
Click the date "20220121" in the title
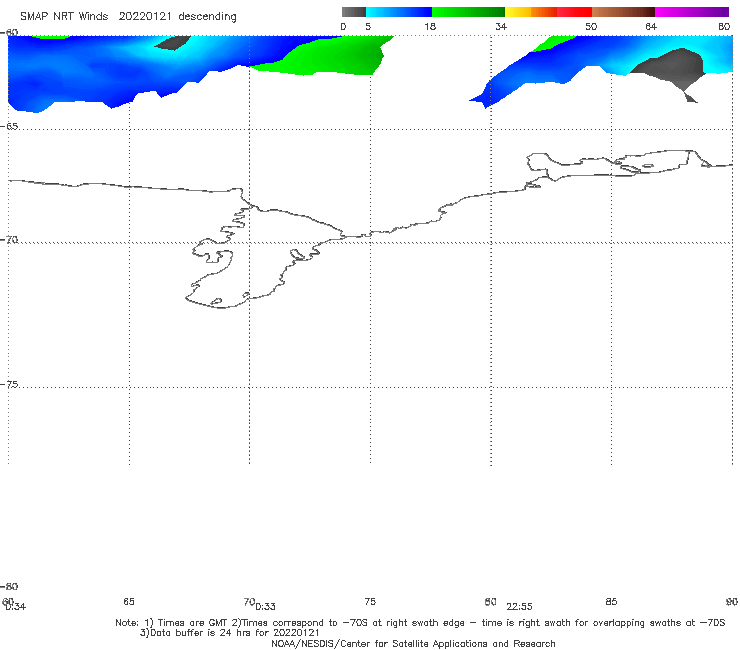click(x=145, y=16)
